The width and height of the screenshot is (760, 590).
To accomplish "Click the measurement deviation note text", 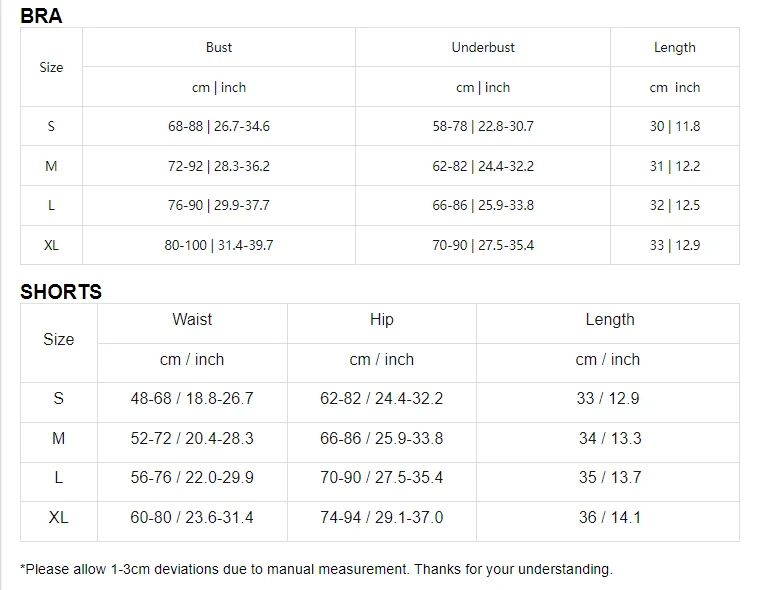I will [x=317, y=569].
